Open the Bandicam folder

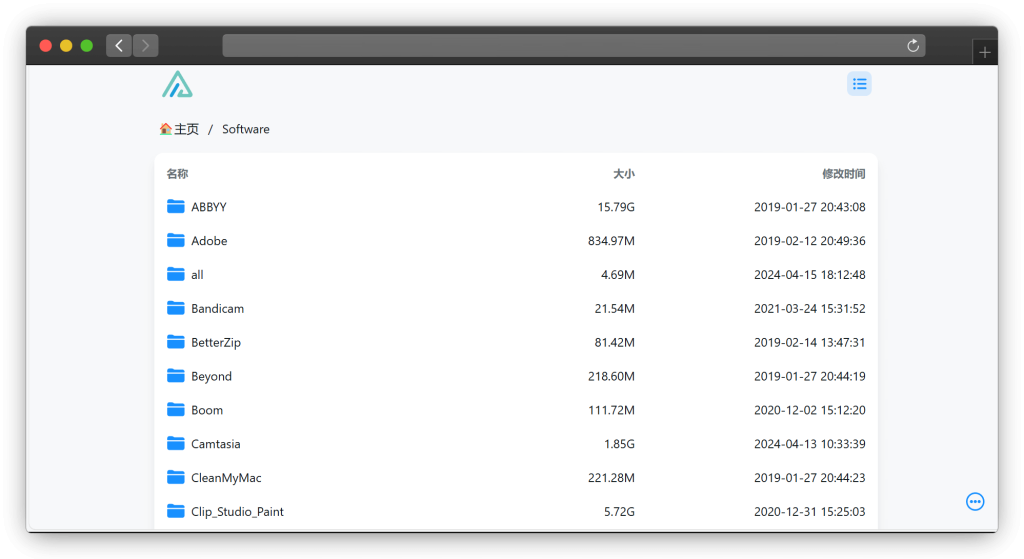coord(217,309)
